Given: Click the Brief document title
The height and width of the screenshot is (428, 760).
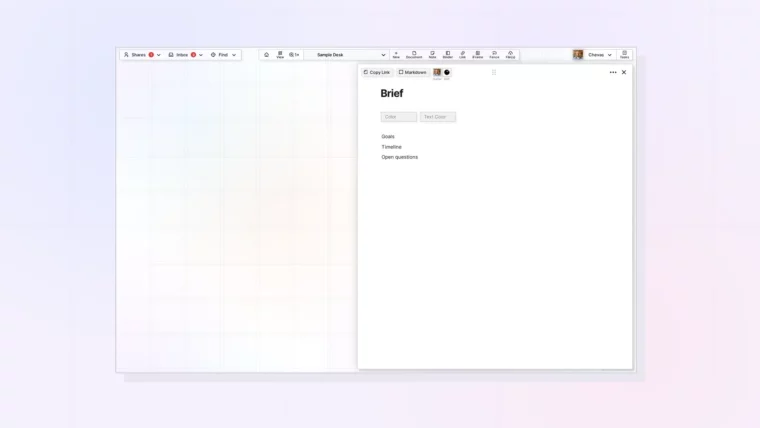Looking at the screenshot, I should pos(392,93).
